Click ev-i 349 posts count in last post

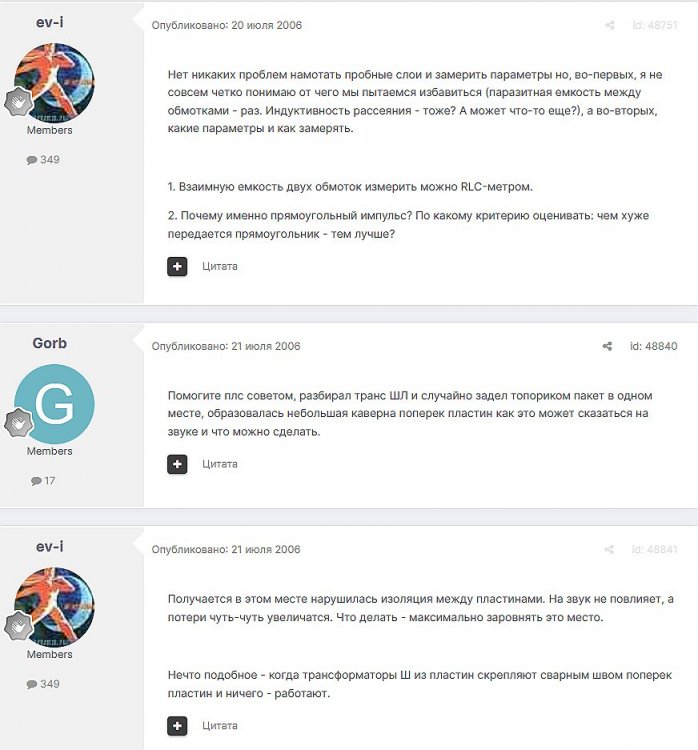coord(43,684)
